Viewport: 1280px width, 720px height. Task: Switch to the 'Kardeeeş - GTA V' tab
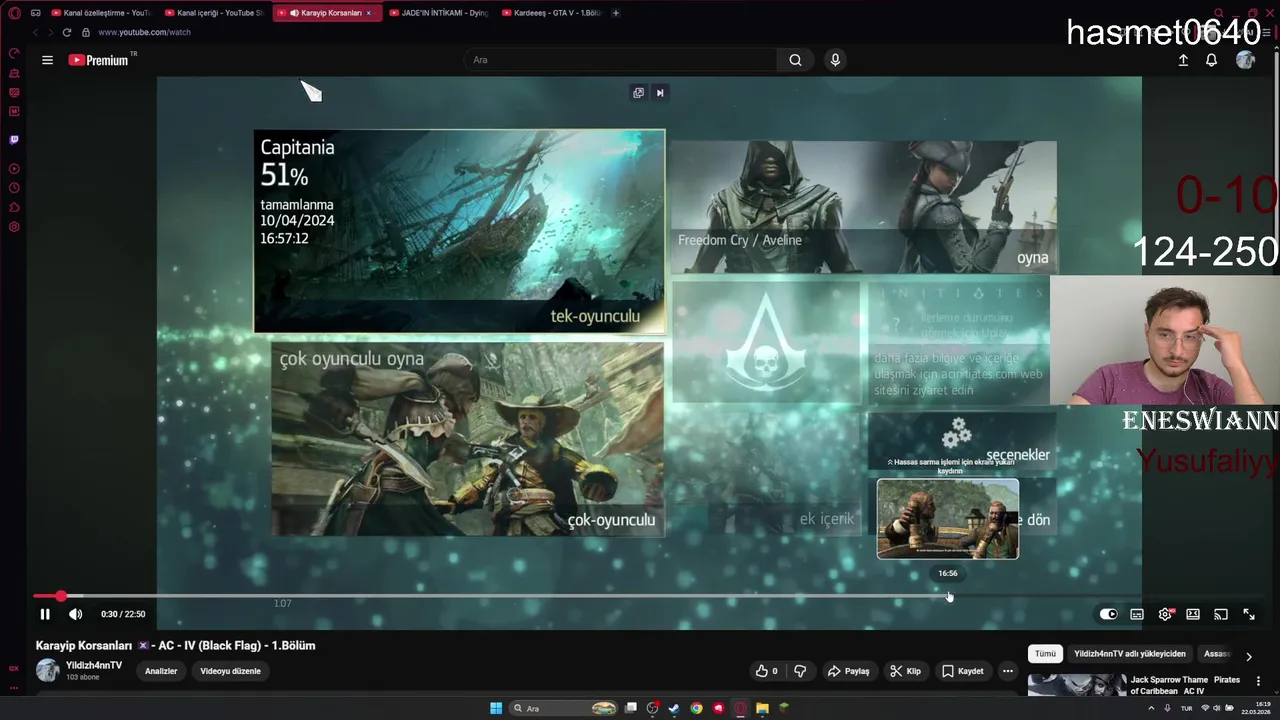(551, 13)
